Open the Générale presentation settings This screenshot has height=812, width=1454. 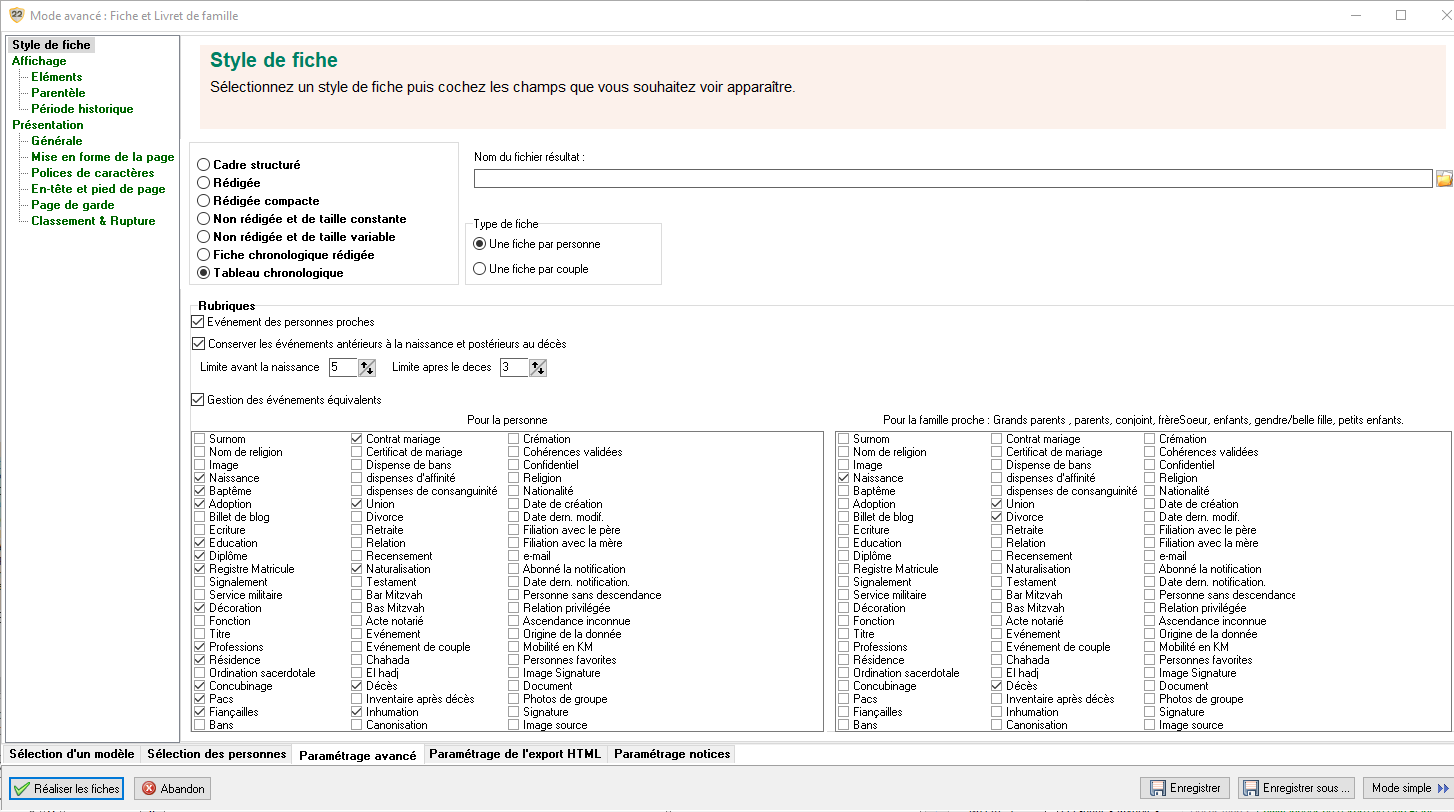click(x=56, y=141)
